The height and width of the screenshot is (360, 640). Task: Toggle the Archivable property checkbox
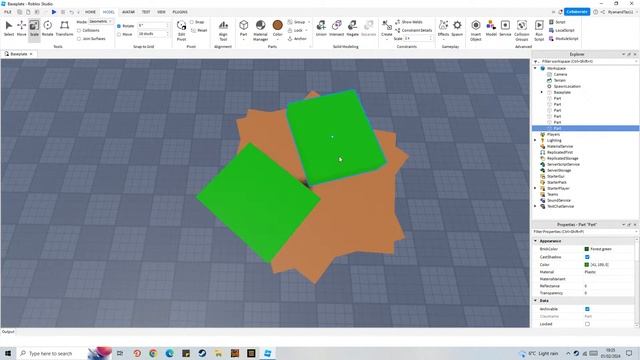(x=587, y=309)
